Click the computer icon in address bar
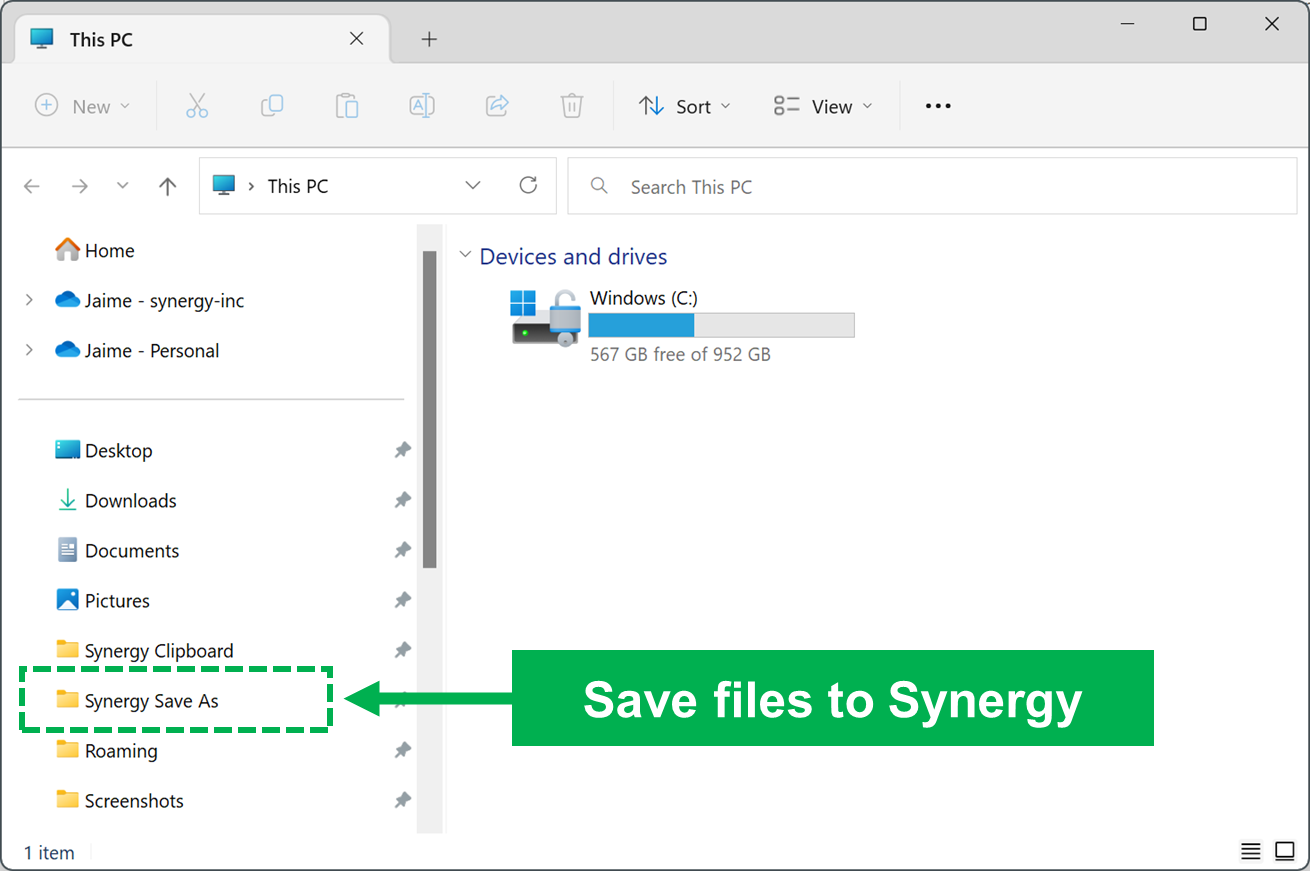Screen dimensions: 1310x871 224,186
